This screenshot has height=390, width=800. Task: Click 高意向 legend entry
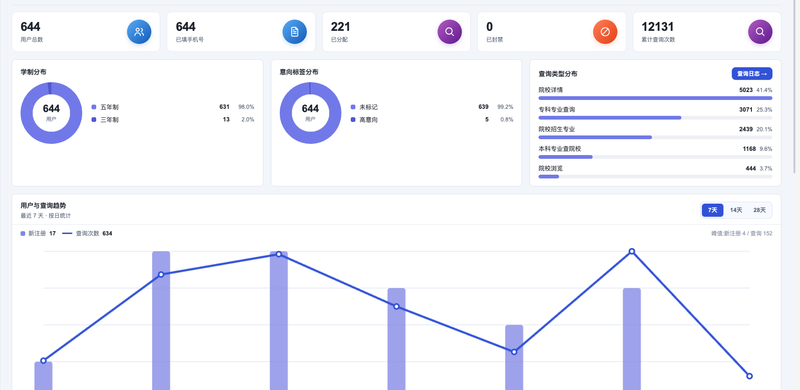[364, 119]
